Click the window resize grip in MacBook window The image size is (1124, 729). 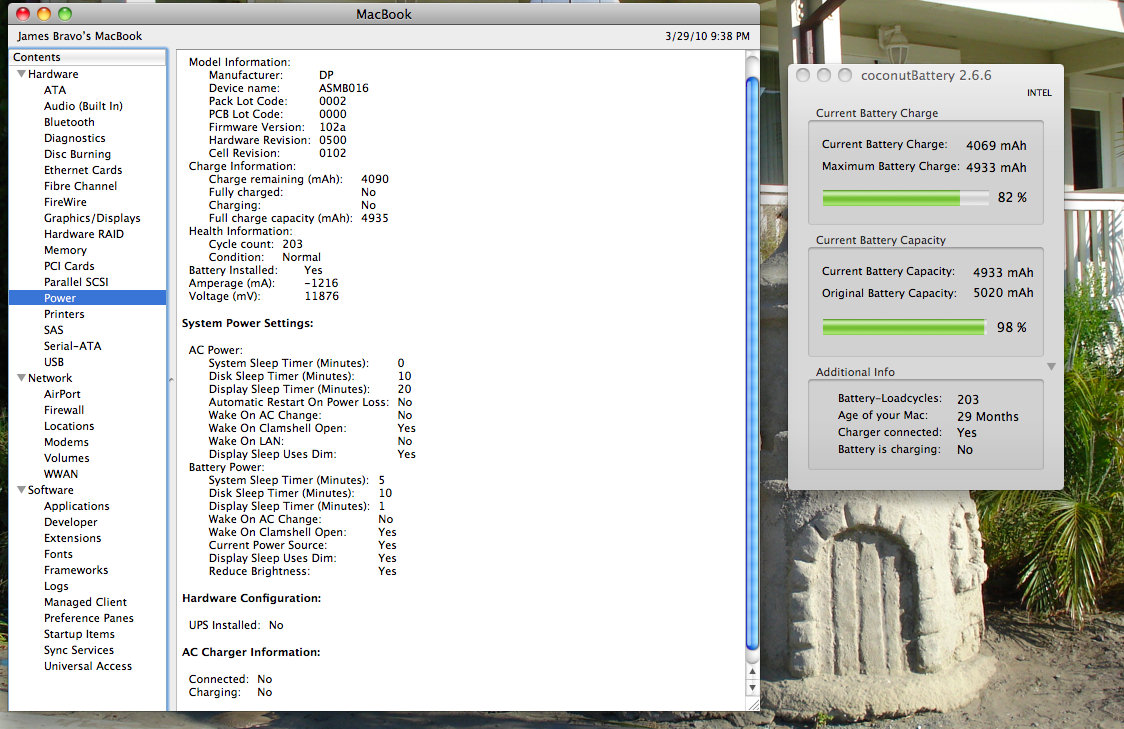[753, 704]
